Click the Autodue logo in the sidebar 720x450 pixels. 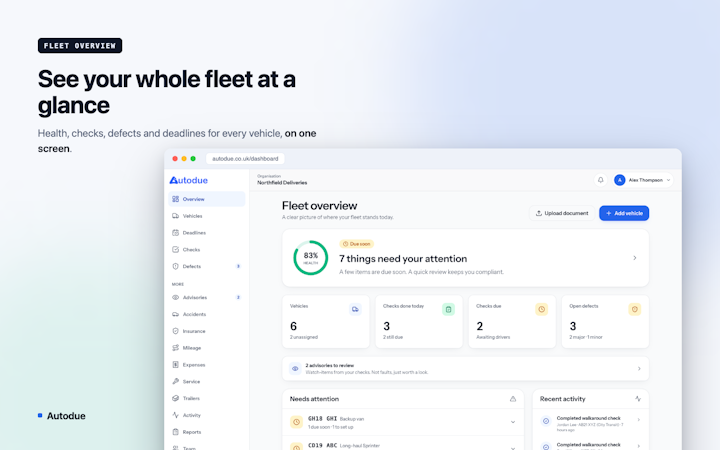[189, 180]
